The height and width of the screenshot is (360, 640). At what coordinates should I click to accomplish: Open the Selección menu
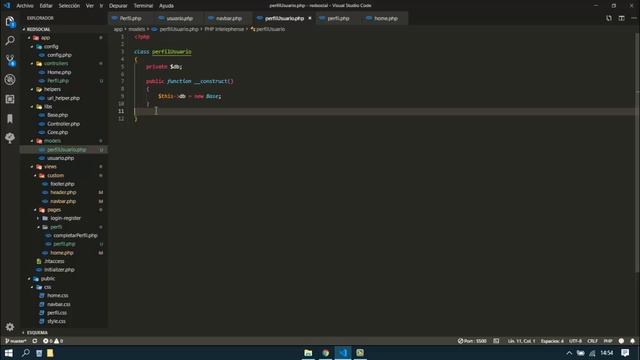coord(69,6)
